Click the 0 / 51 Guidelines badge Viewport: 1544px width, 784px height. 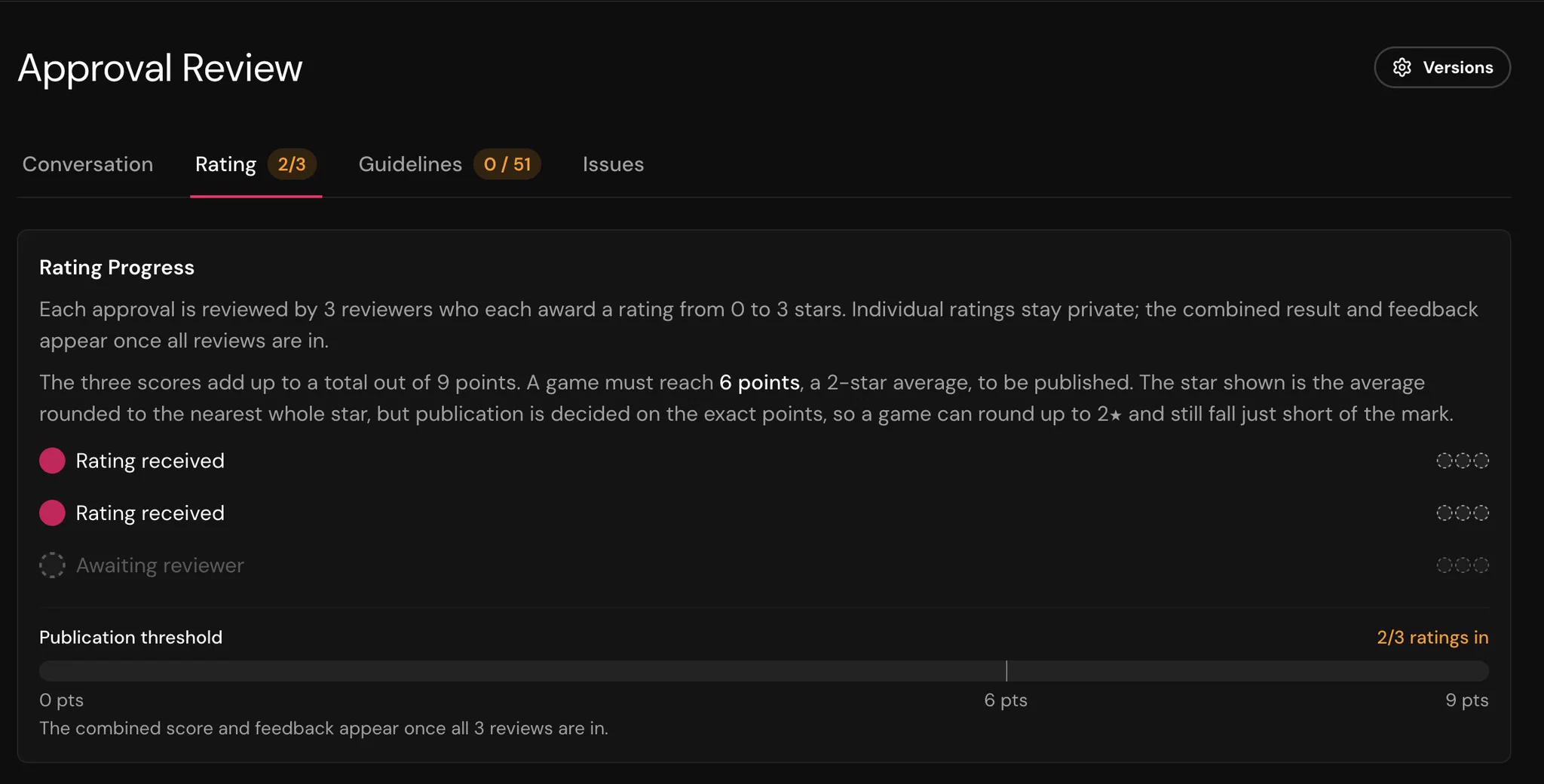tap(507, 164)
